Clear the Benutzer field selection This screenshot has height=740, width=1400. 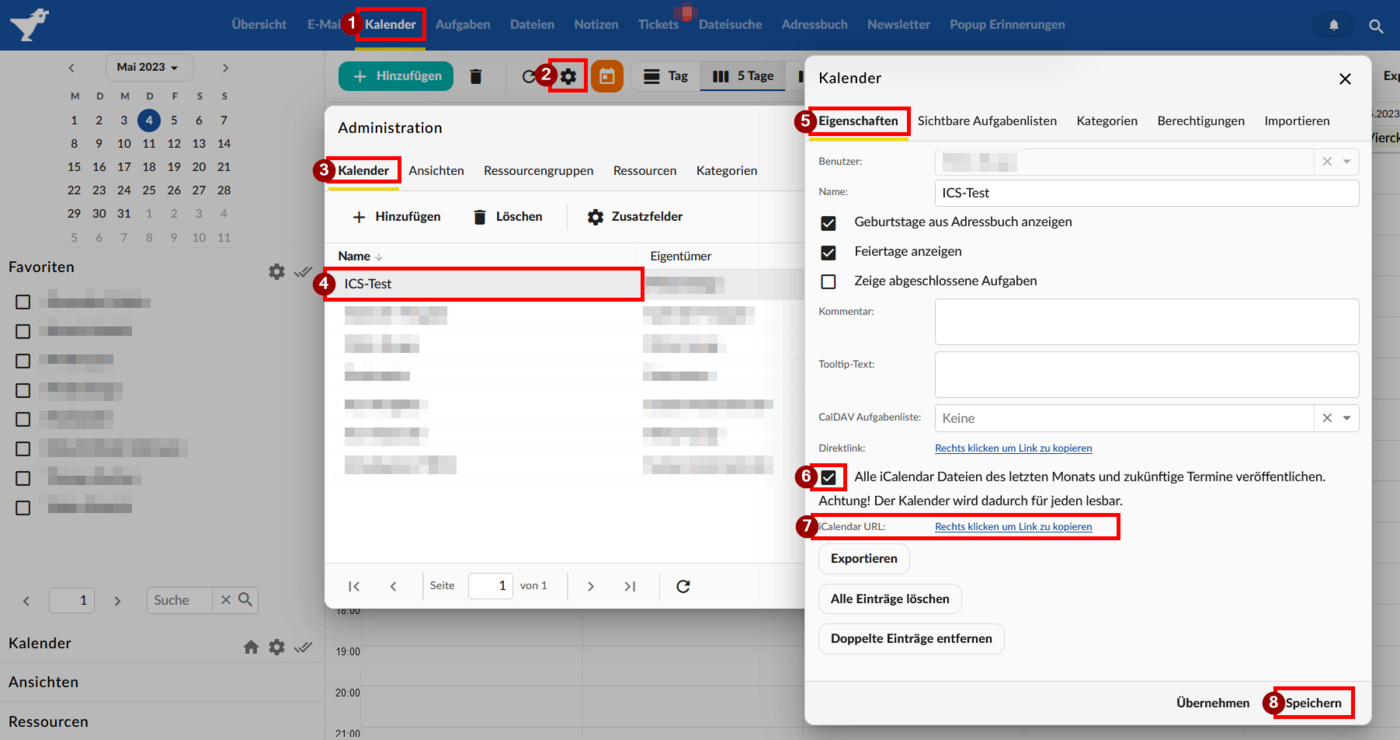[x=1327, y=162]
